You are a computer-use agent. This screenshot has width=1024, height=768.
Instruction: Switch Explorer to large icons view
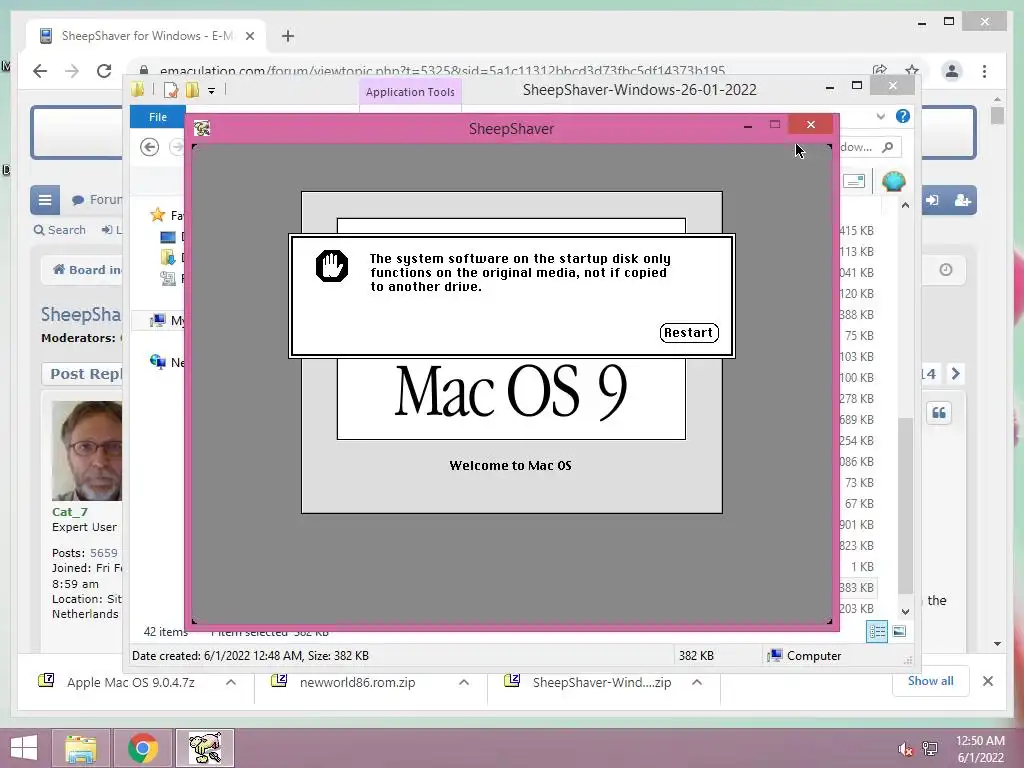(899, 632)
